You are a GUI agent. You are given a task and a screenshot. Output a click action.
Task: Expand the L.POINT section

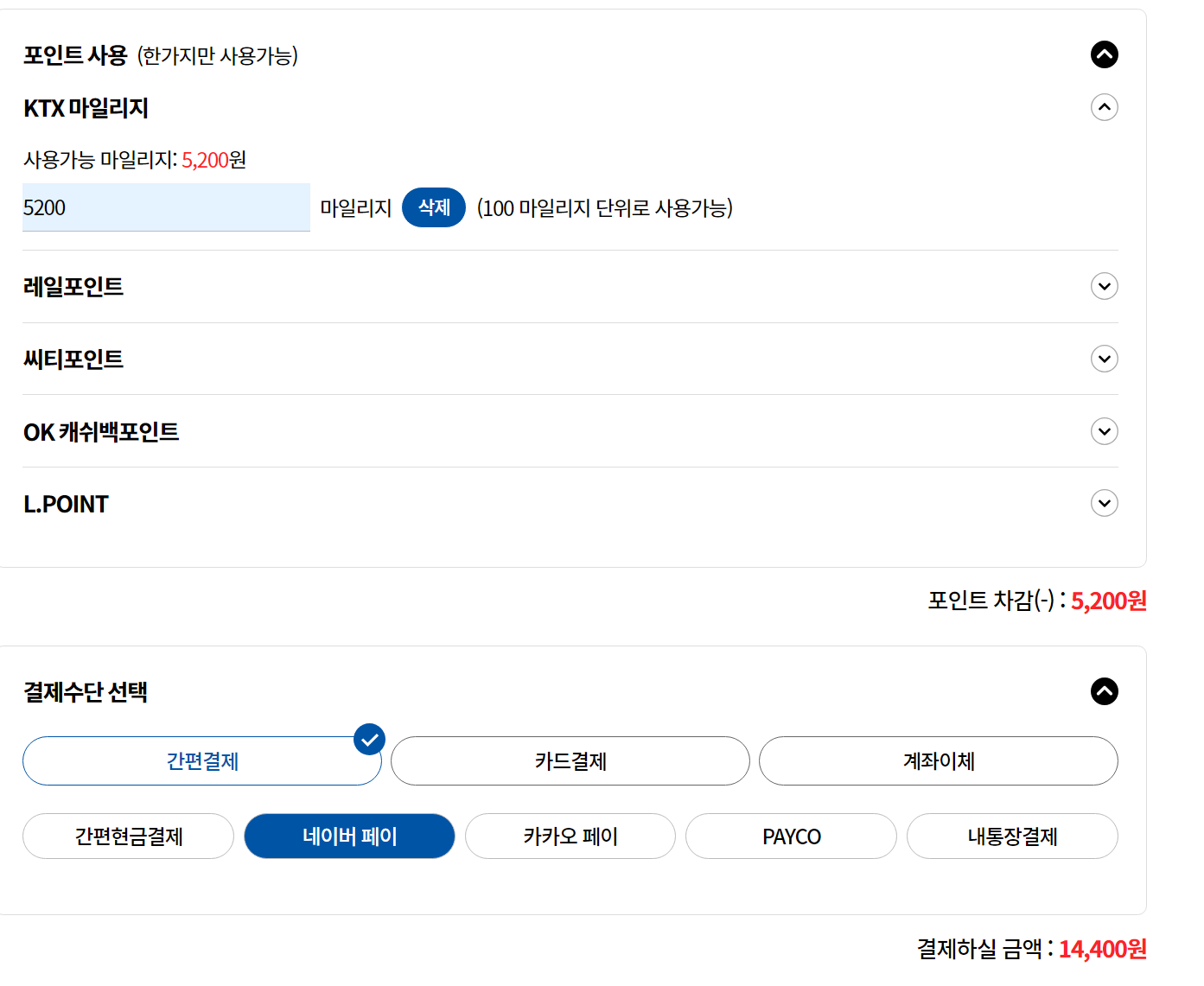coord(1104,503)
